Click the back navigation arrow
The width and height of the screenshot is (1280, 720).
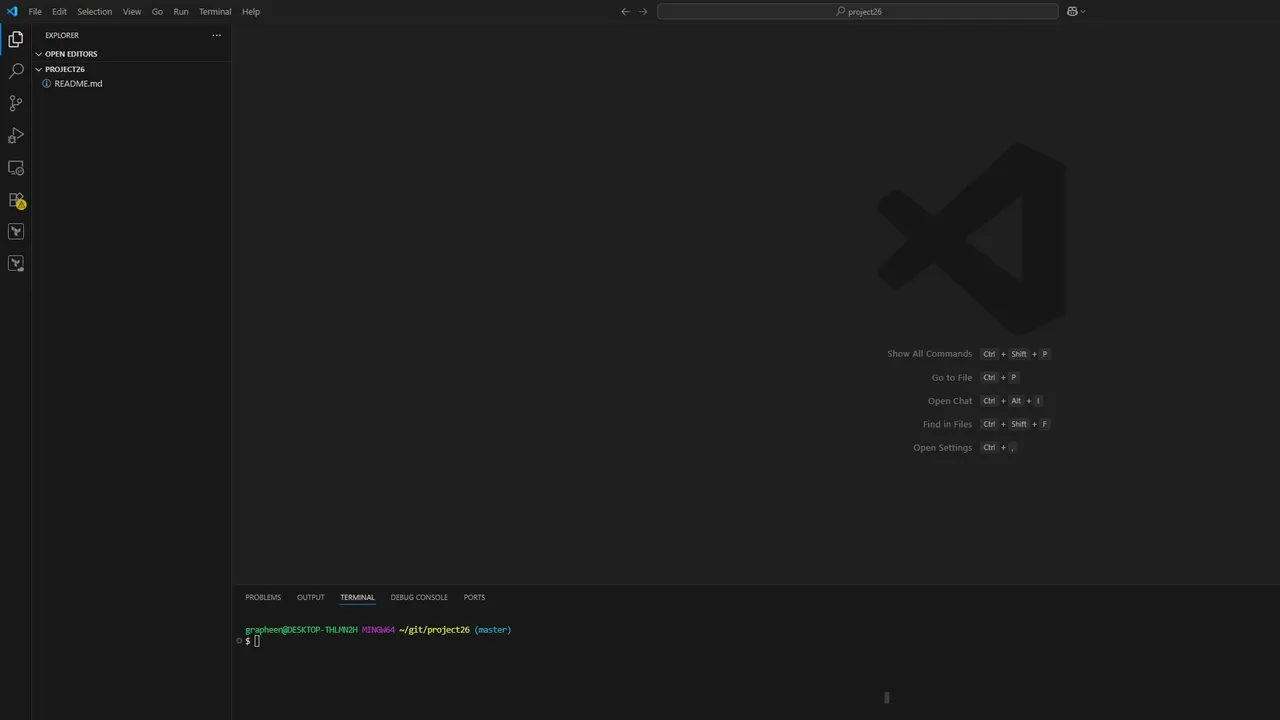(x=625, y=12)
